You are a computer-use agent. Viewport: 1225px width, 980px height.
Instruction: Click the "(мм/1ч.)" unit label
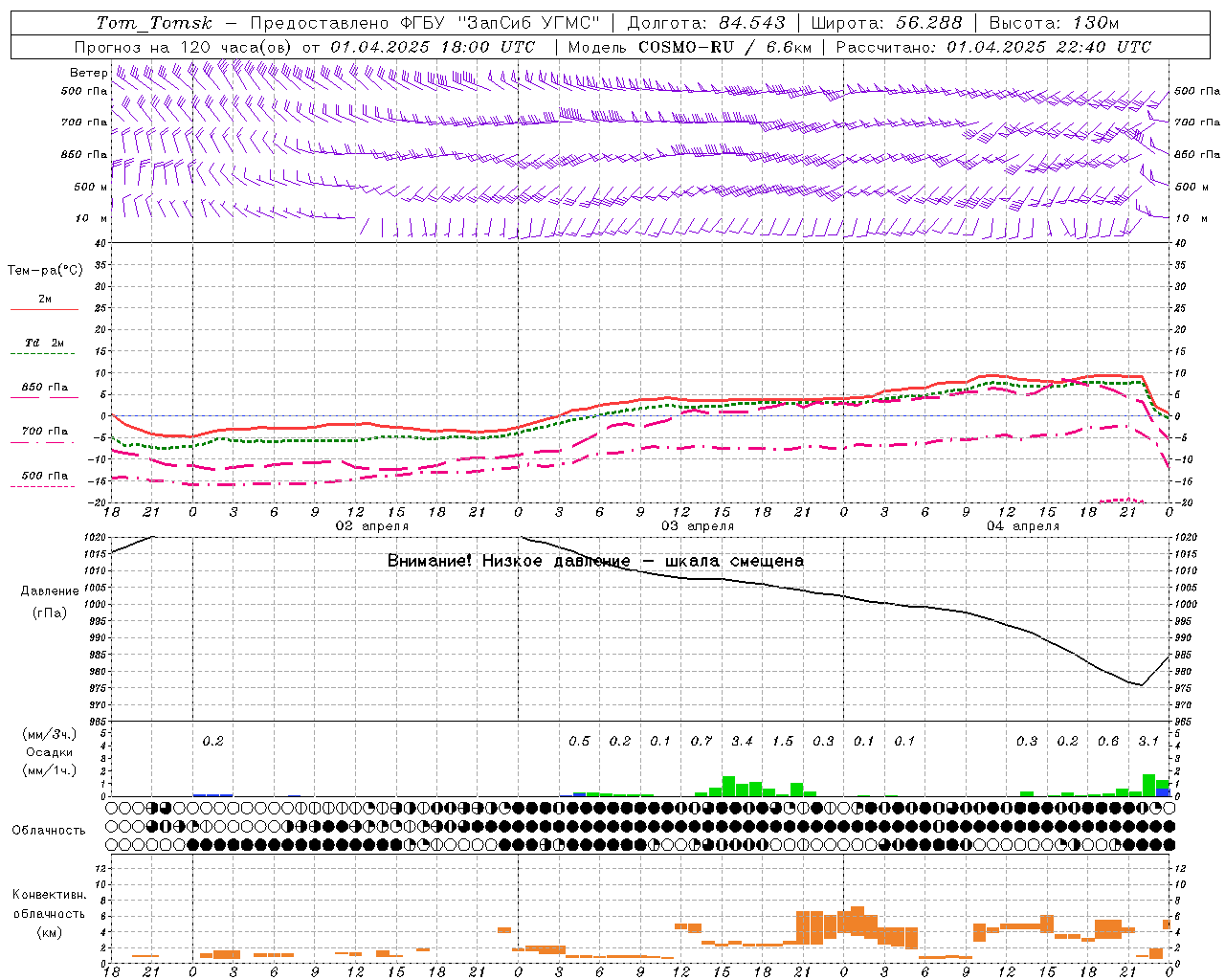pos(50,770)
